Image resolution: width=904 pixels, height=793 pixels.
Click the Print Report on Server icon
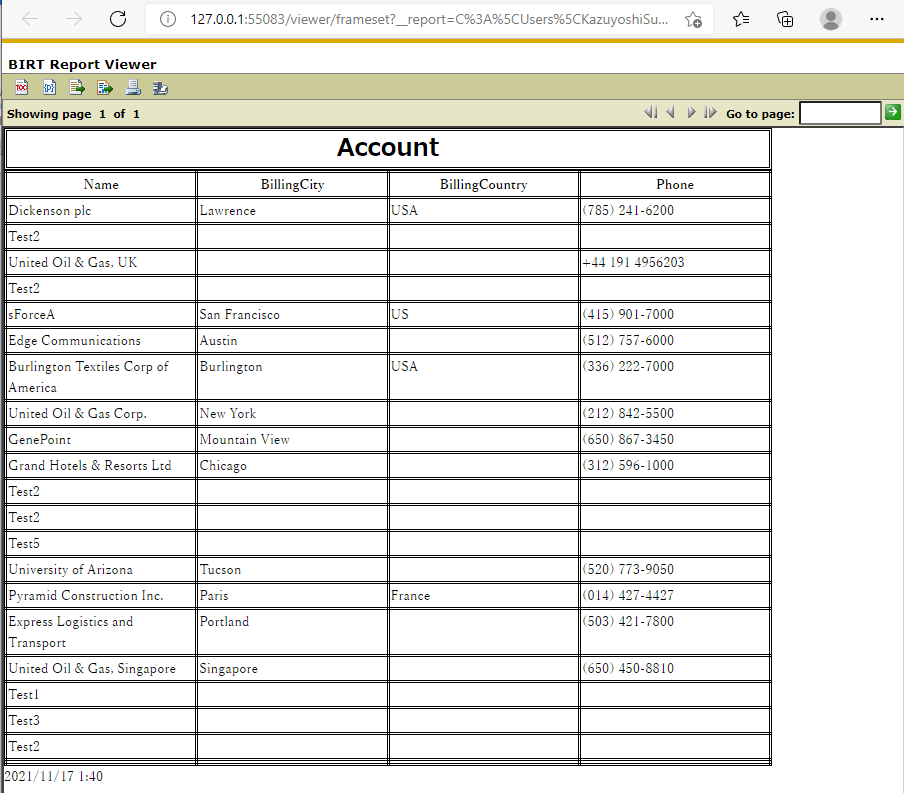(160, 88)
